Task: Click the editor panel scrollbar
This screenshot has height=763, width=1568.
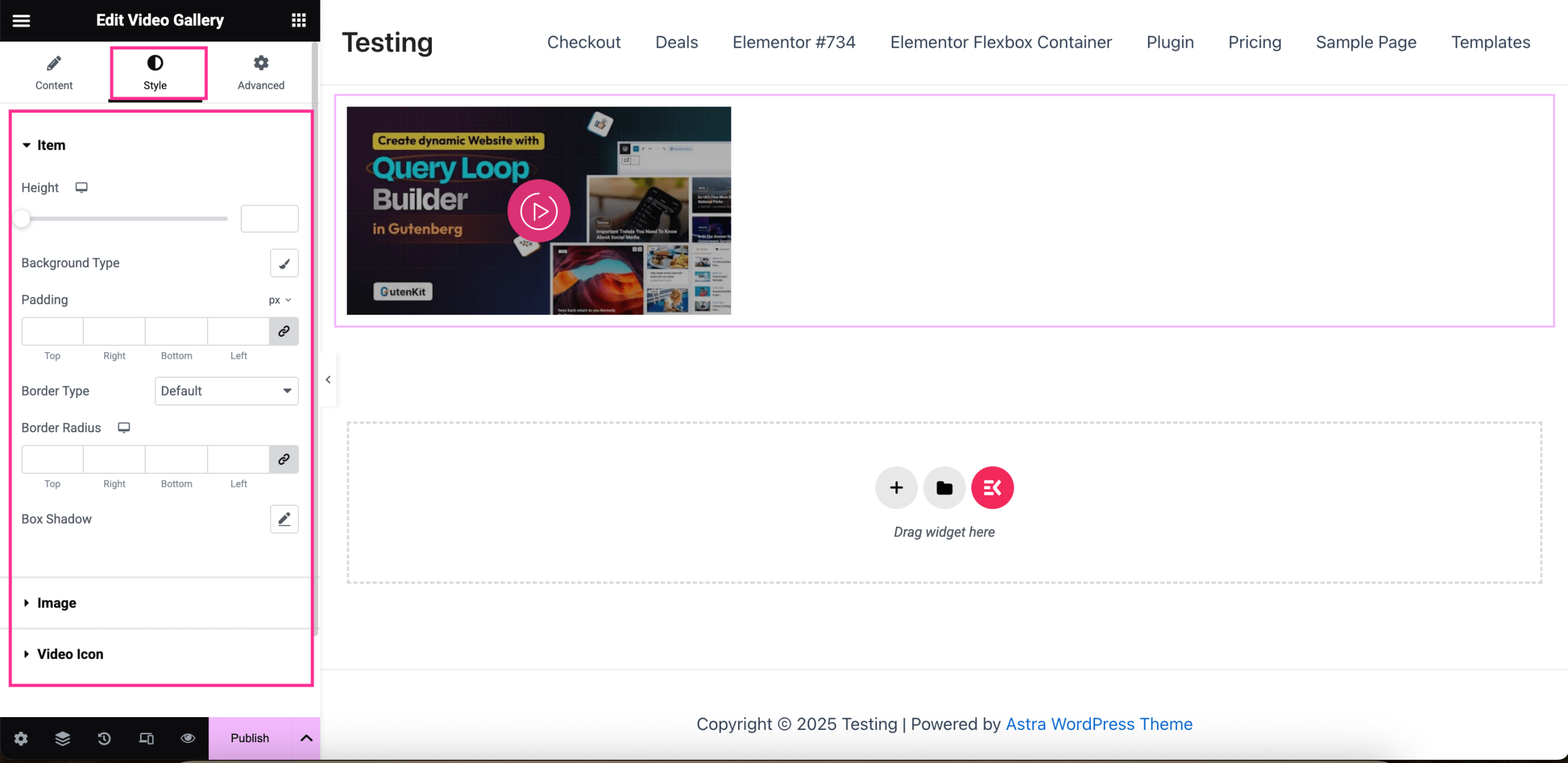Action: [316, 338]
